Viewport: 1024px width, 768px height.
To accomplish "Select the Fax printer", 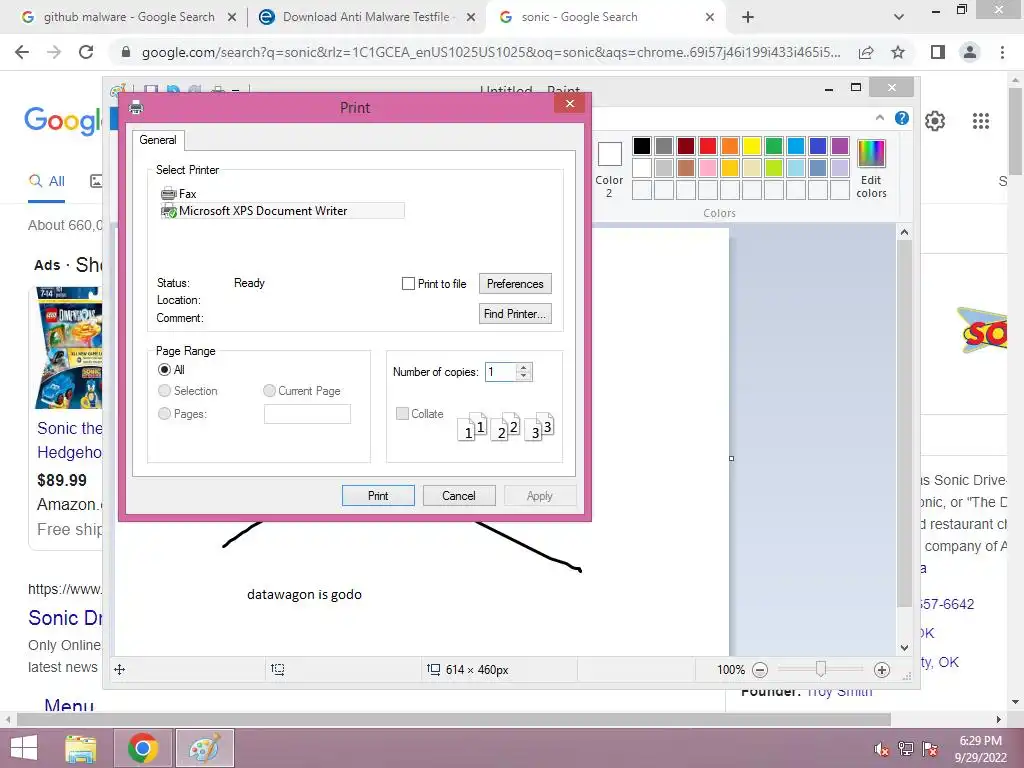I will tap(179, 193).
